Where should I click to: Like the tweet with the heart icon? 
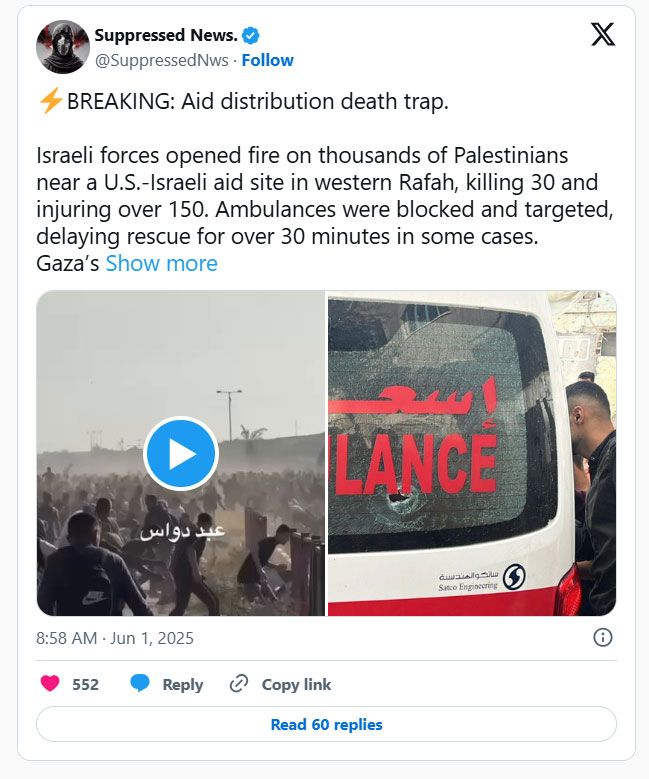(50, 684)
